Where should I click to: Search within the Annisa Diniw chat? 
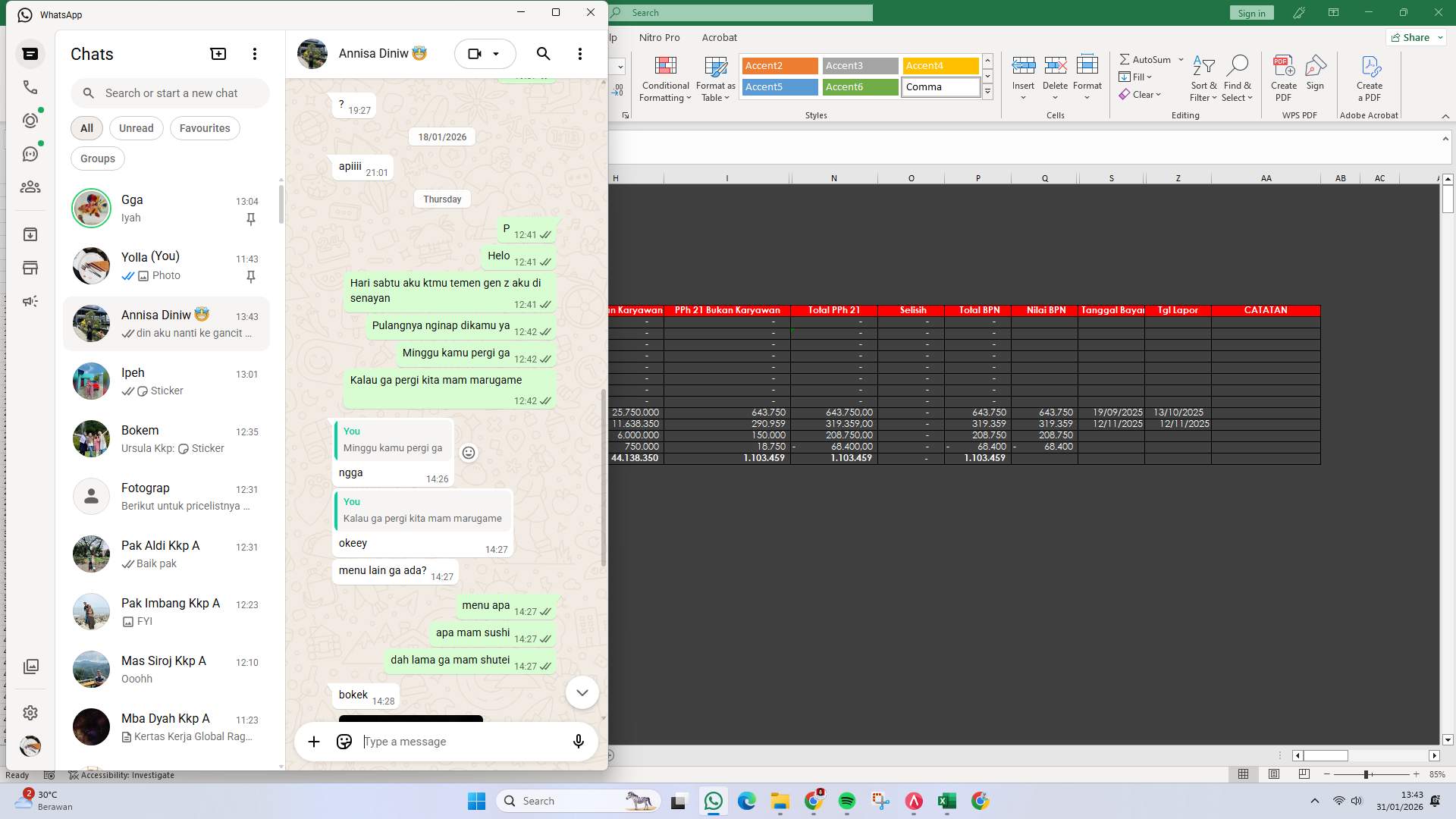tap(543, 54)
